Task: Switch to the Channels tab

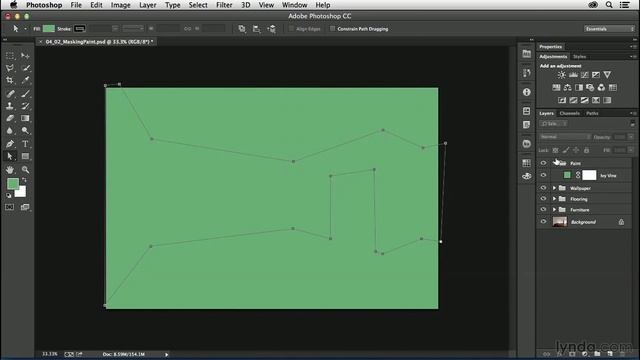Action: (x=569, y=113)
